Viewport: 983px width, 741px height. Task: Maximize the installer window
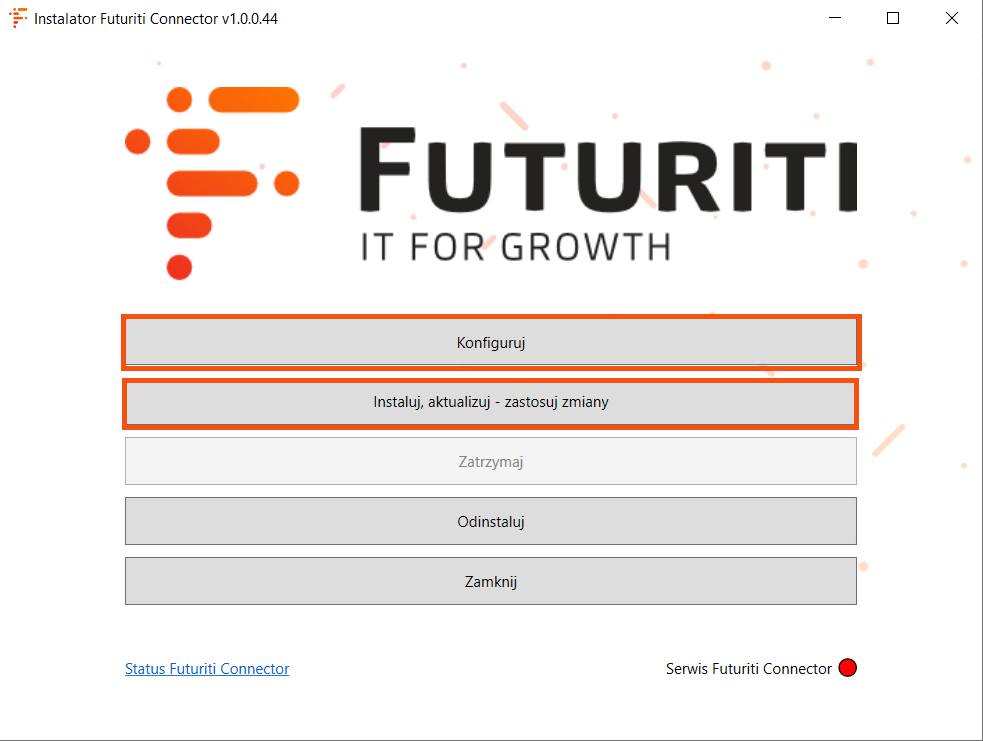coord(893,18)
